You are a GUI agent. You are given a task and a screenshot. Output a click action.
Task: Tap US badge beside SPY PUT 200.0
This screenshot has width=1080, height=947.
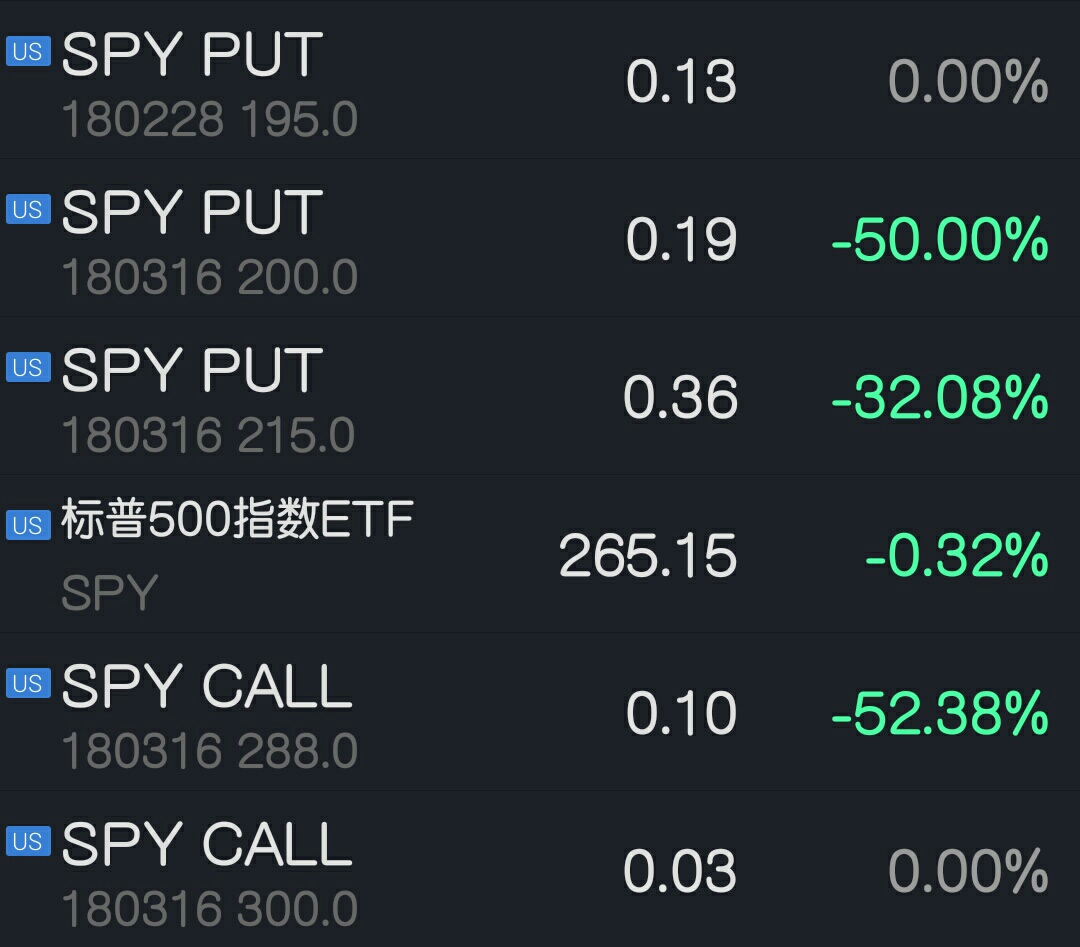point(28,209)
